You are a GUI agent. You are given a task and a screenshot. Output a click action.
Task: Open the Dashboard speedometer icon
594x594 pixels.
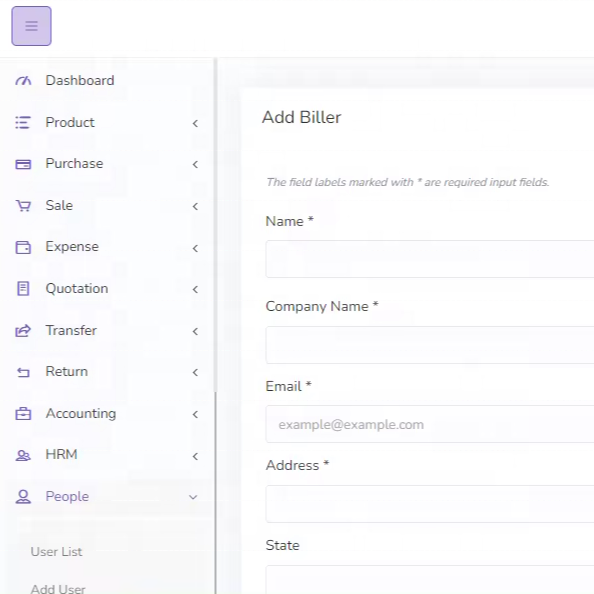(23, 81)
